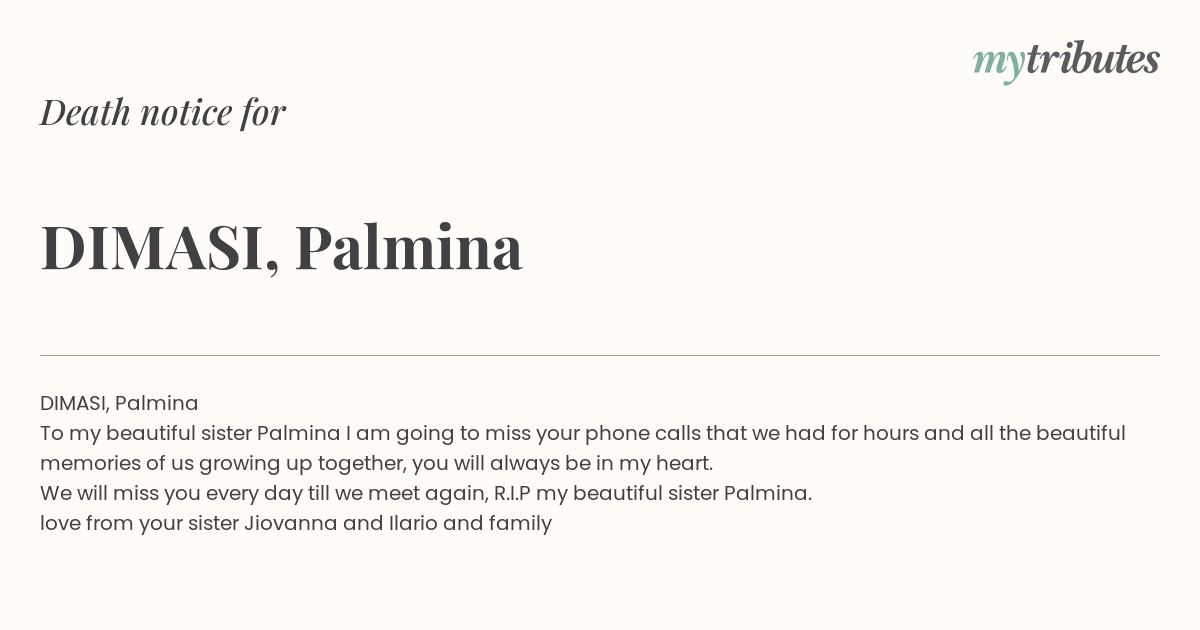This screenshot has width=1200, height=630.
Task: Click the horizontal divider line
Action: (600, 355)
